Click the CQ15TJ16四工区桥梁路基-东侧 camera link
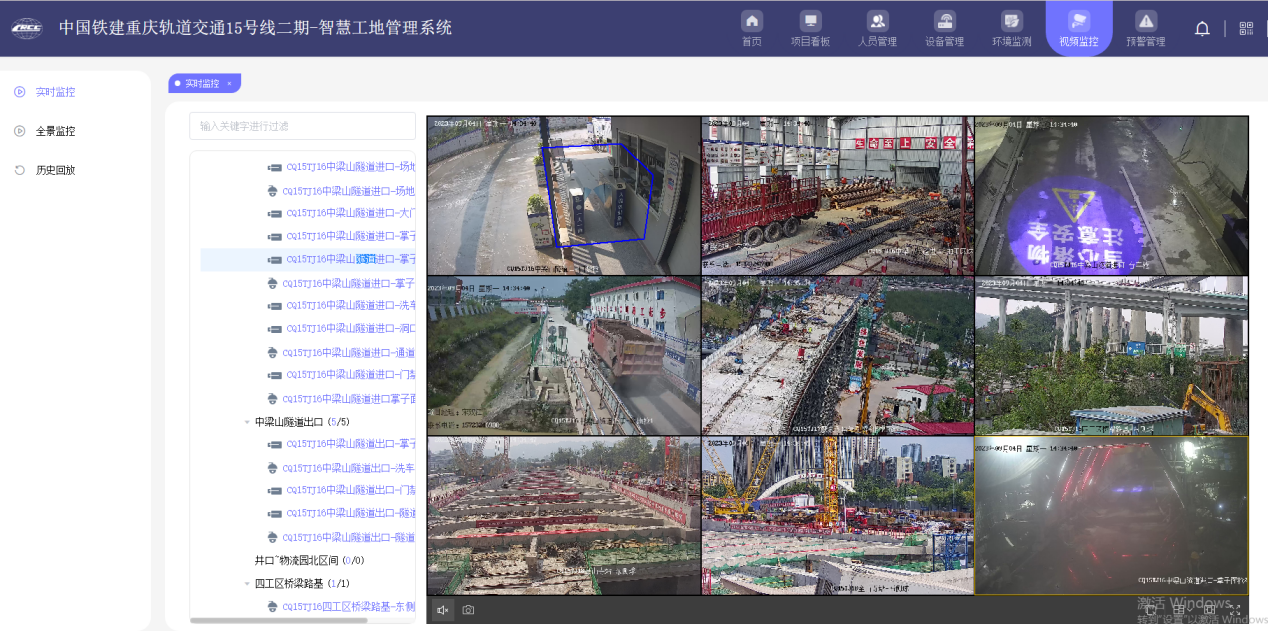The image size is (1268, 631). (x=348, y=606)
